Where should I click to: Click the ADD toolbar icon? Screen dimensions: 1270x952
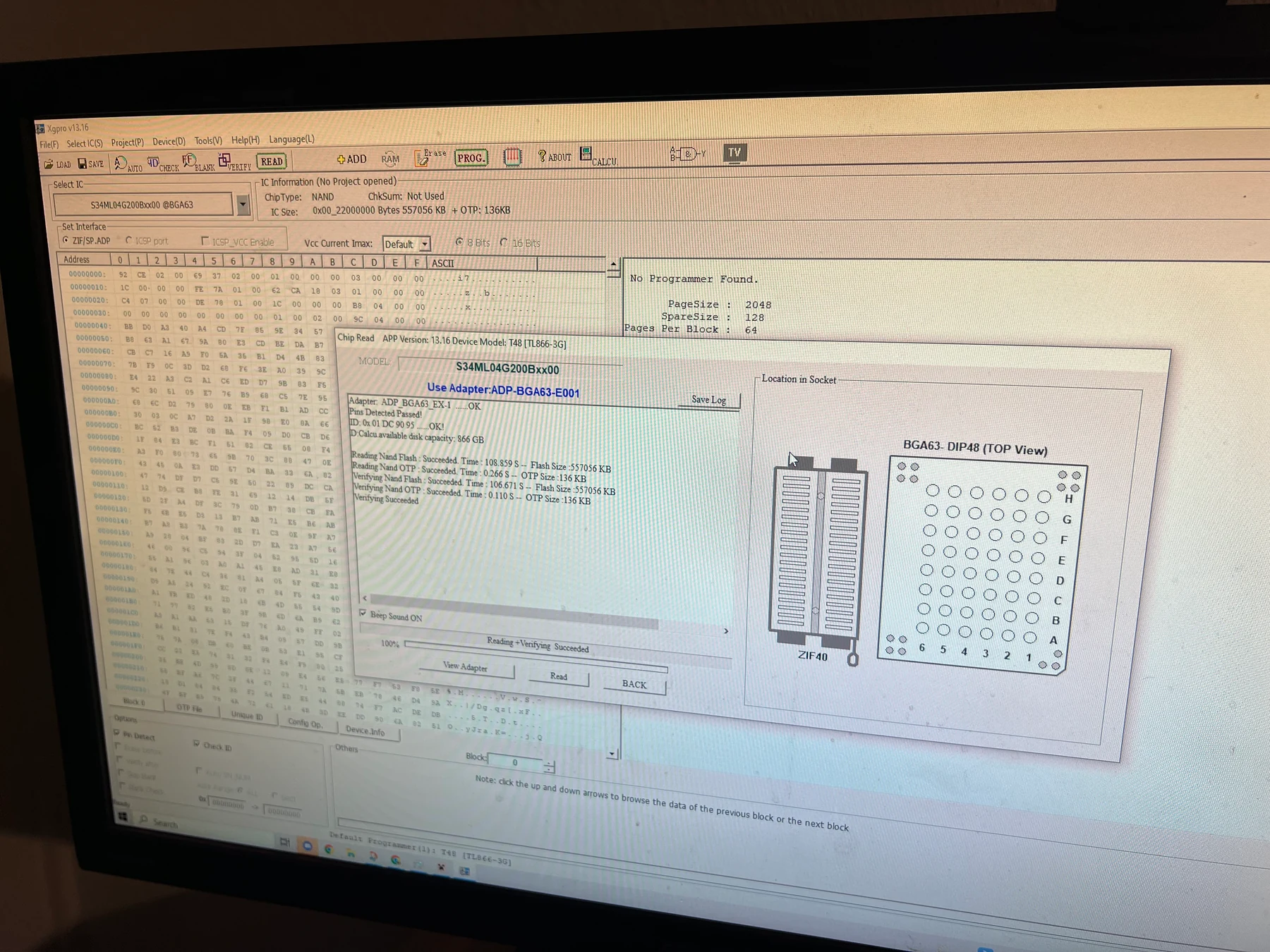(x=351, y=159)
